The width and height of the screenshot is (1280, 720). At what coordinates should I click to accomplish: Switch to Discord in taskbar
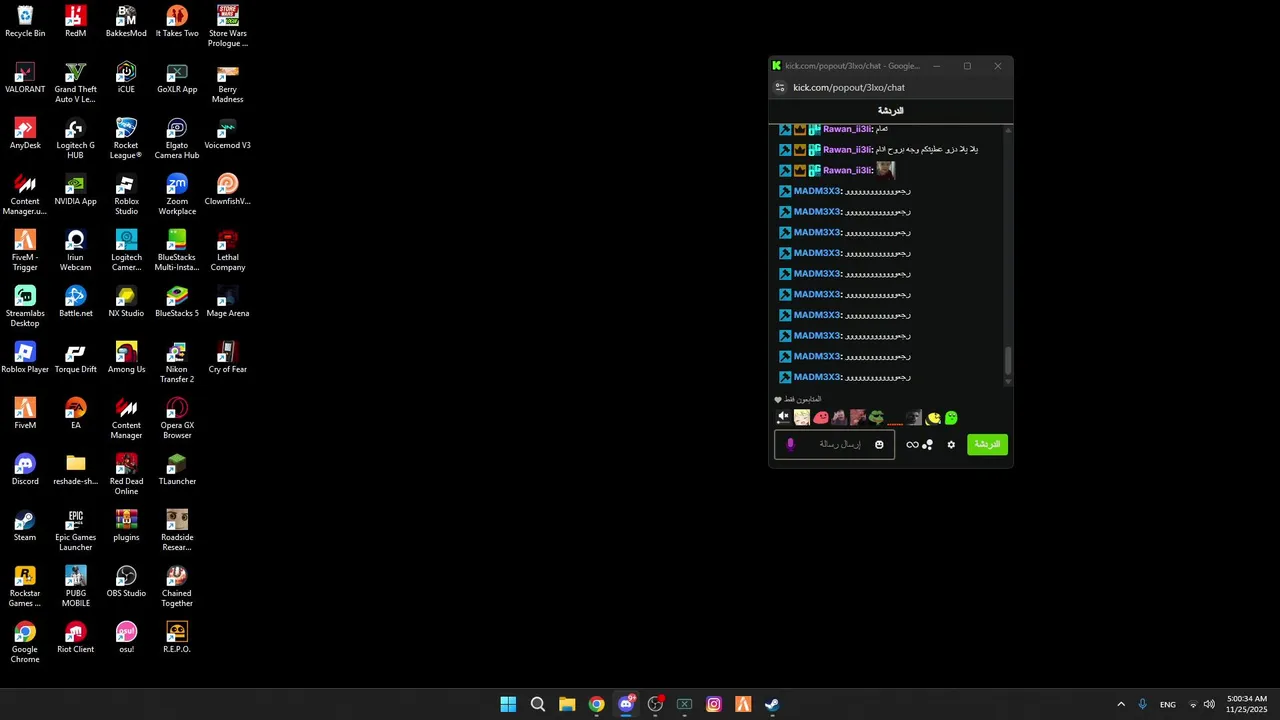tap(626, 704)
